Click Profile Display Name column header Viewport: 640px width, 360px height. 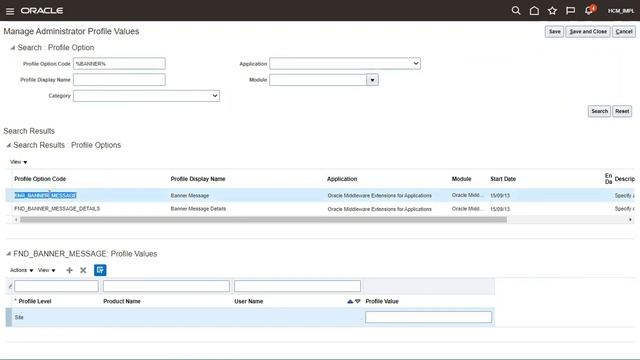click(x=198, y=179)
